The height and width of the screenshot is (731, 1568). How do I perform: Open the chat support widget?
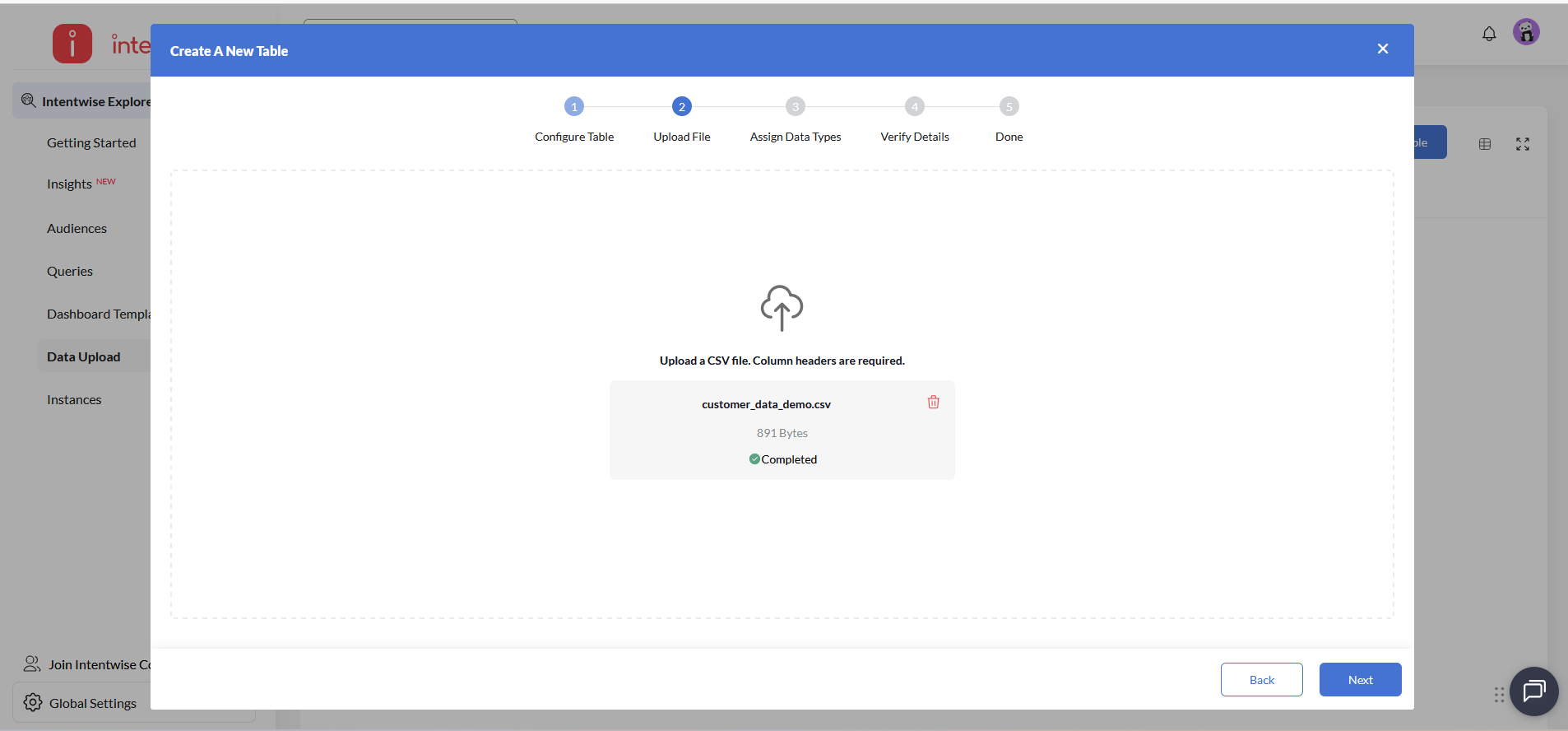pos(1533,691)
